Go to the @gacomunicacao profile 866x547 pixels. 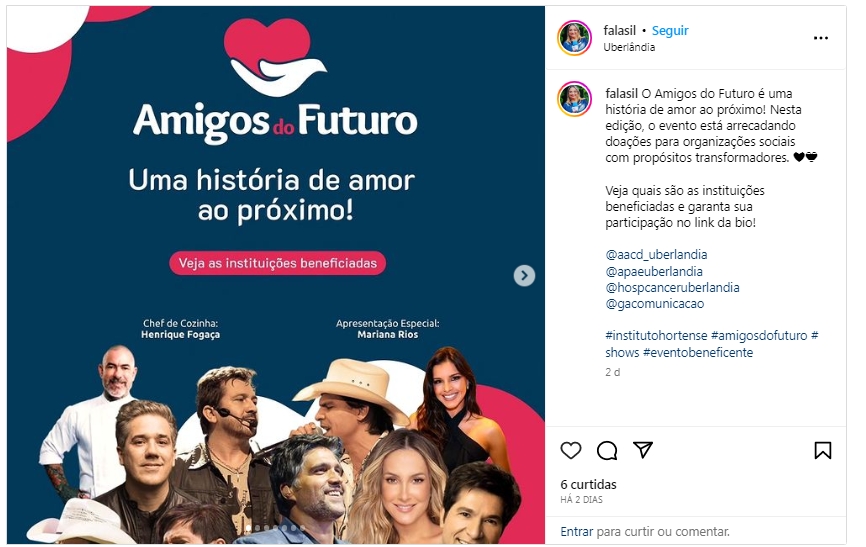(x=654, y=303)
